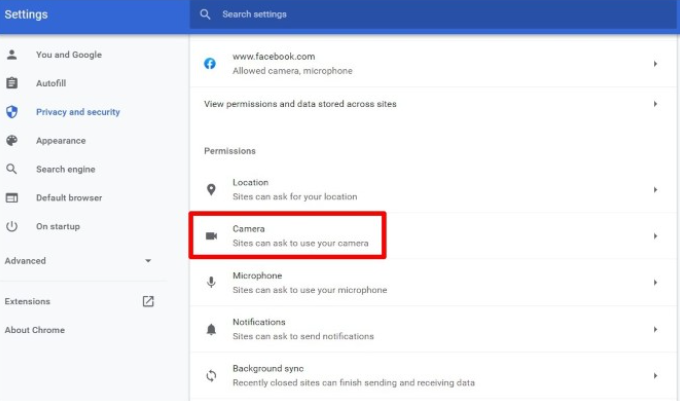Open Notifications settings via its arrow
The width and height of the screenshot is (680, 401).
pyautogui.click(x=655, y=329)
